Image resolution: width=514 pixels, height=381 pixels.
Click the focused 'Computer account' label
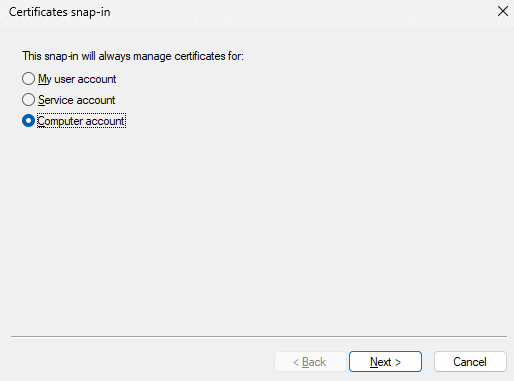tap(81, 121)
